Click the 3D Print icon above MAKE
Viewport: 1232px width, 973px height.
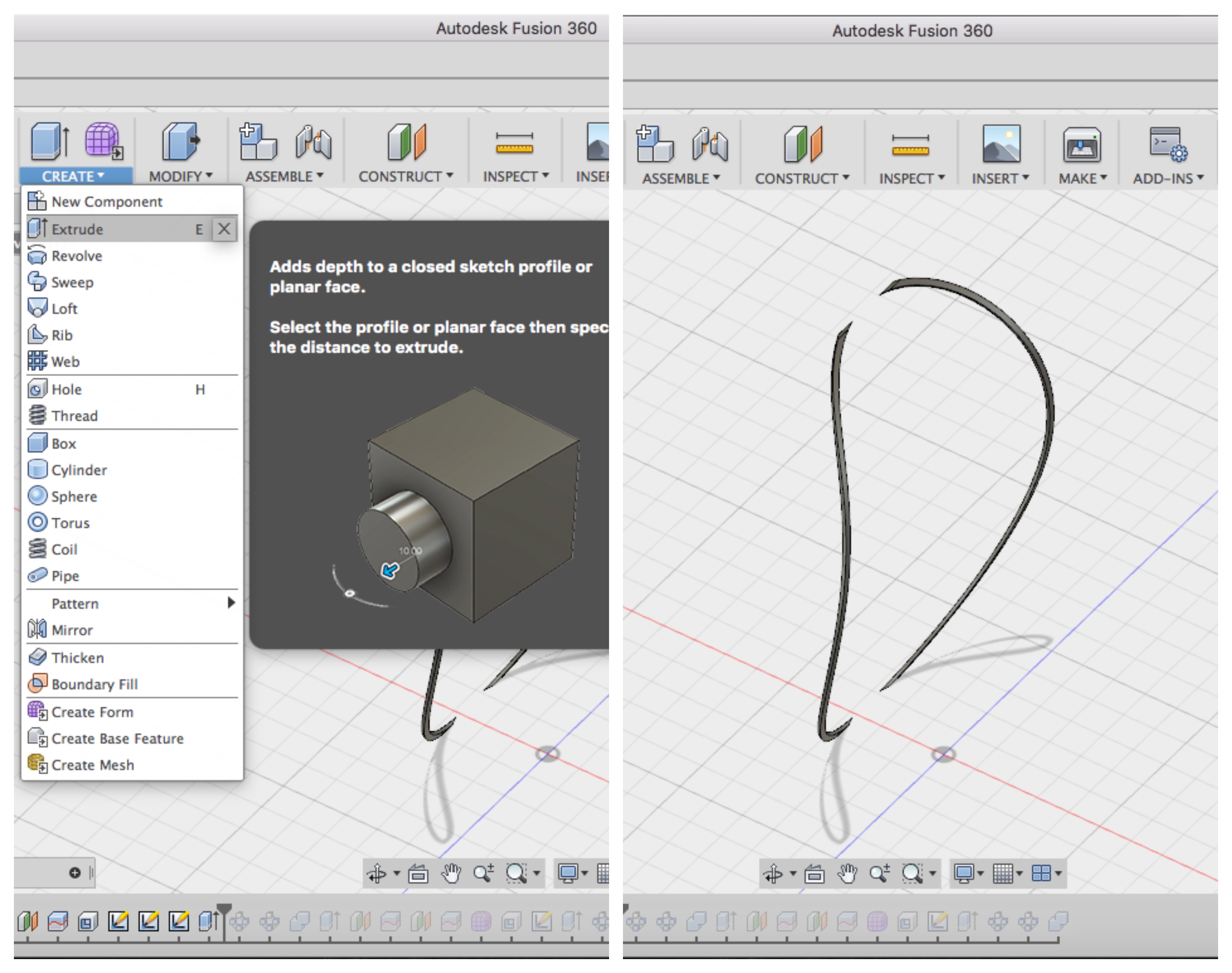pyautogui.click(x=1082, y=145)
